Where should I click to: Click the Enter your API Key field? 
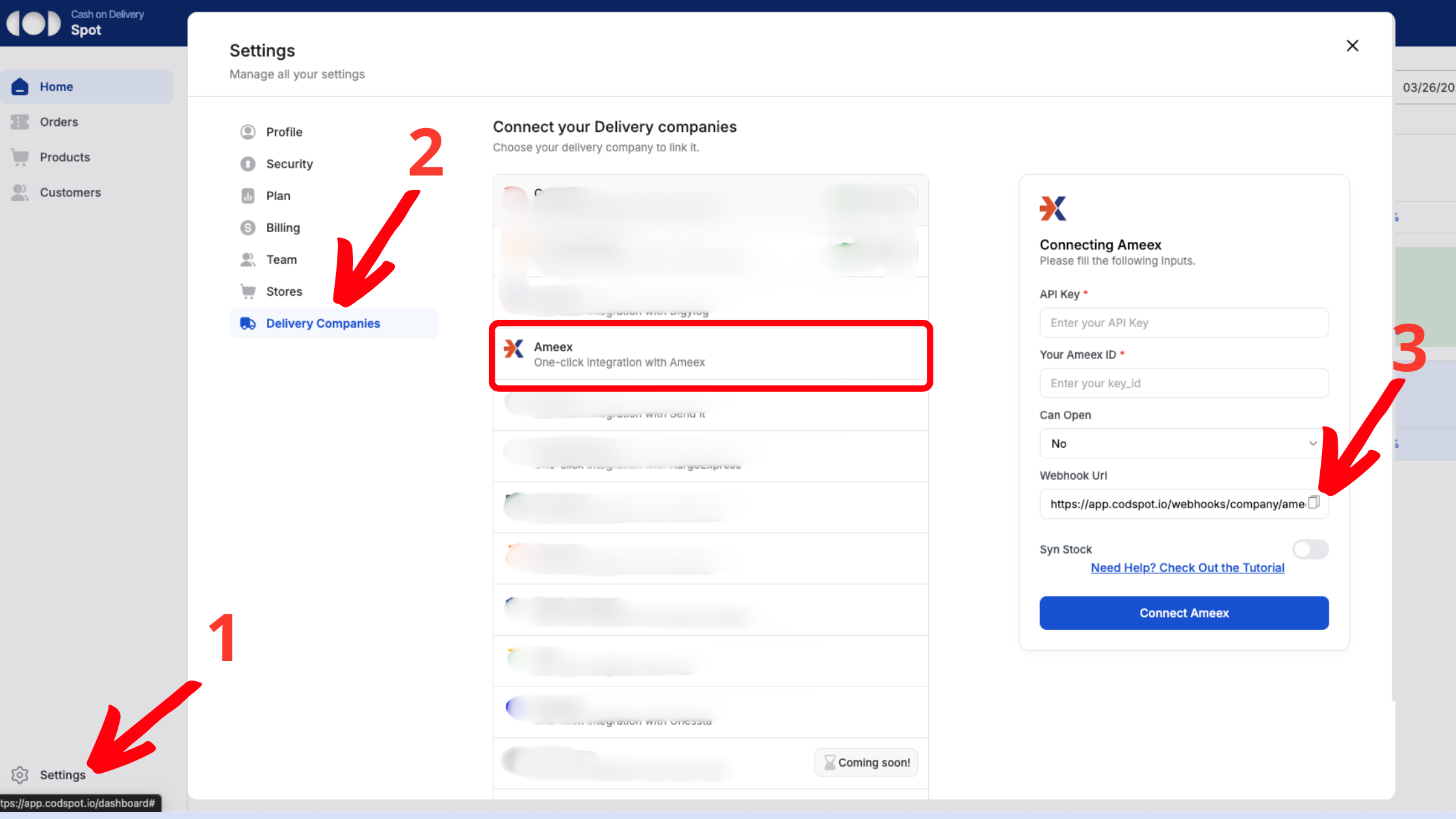pos(1183,322)
